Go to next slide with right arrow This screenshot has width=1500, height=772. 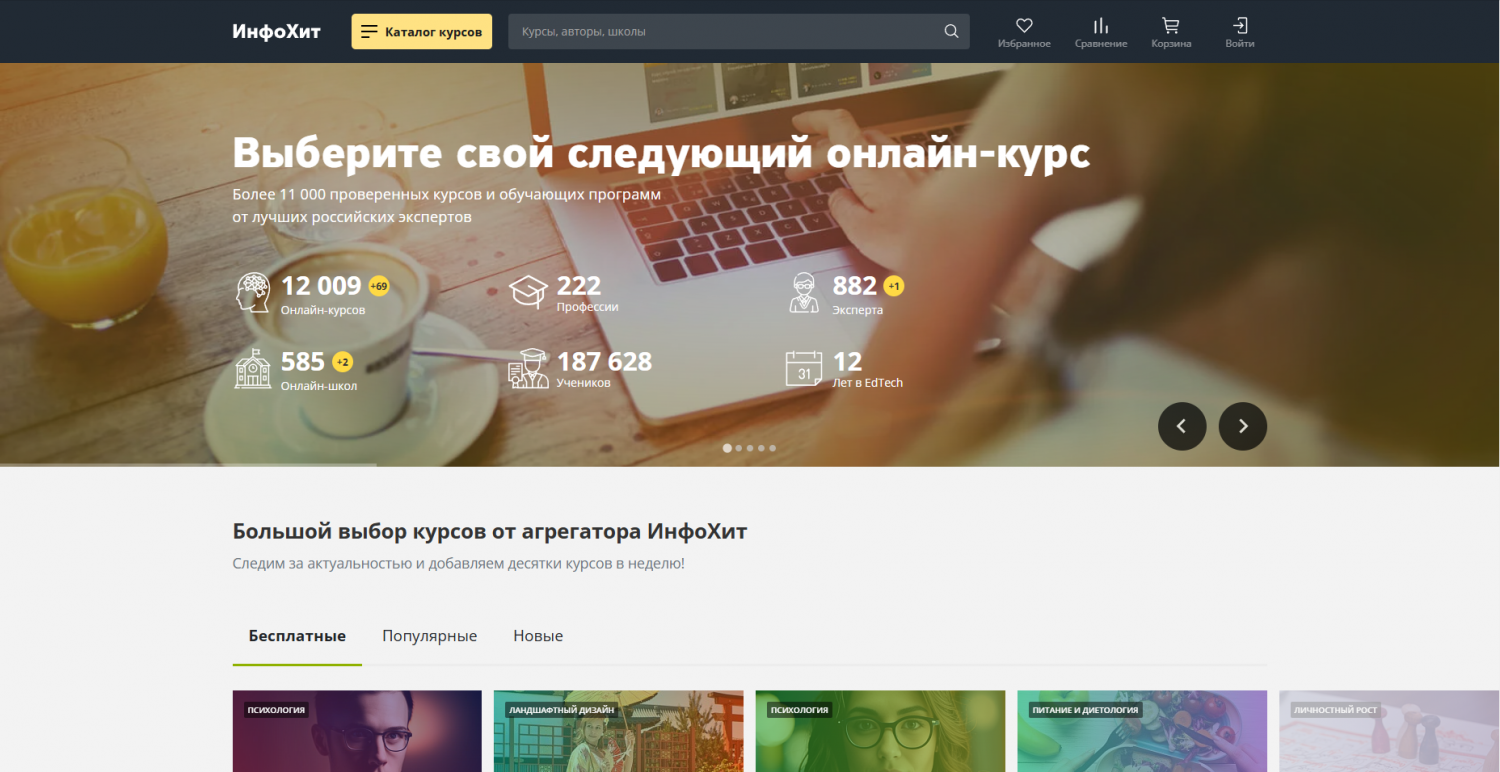click(x=1242, y=426)
